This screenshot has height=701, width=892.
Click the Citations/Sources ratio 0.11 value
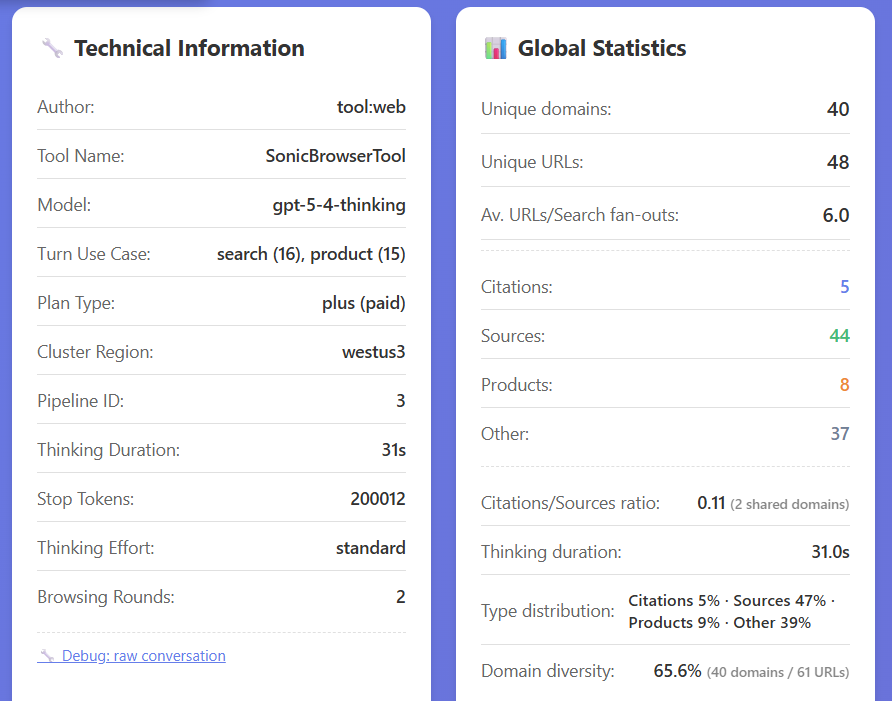pyautogui.click(x=711, y=503)
